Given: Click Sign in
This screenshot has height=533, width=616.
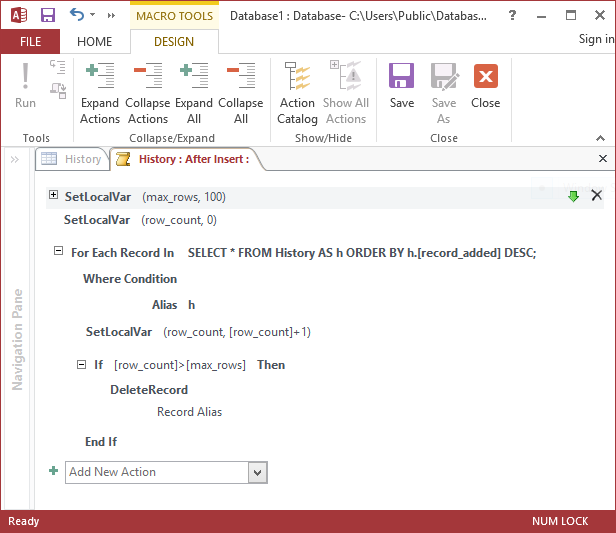Looking at the screenshot, I should (596, 39).
